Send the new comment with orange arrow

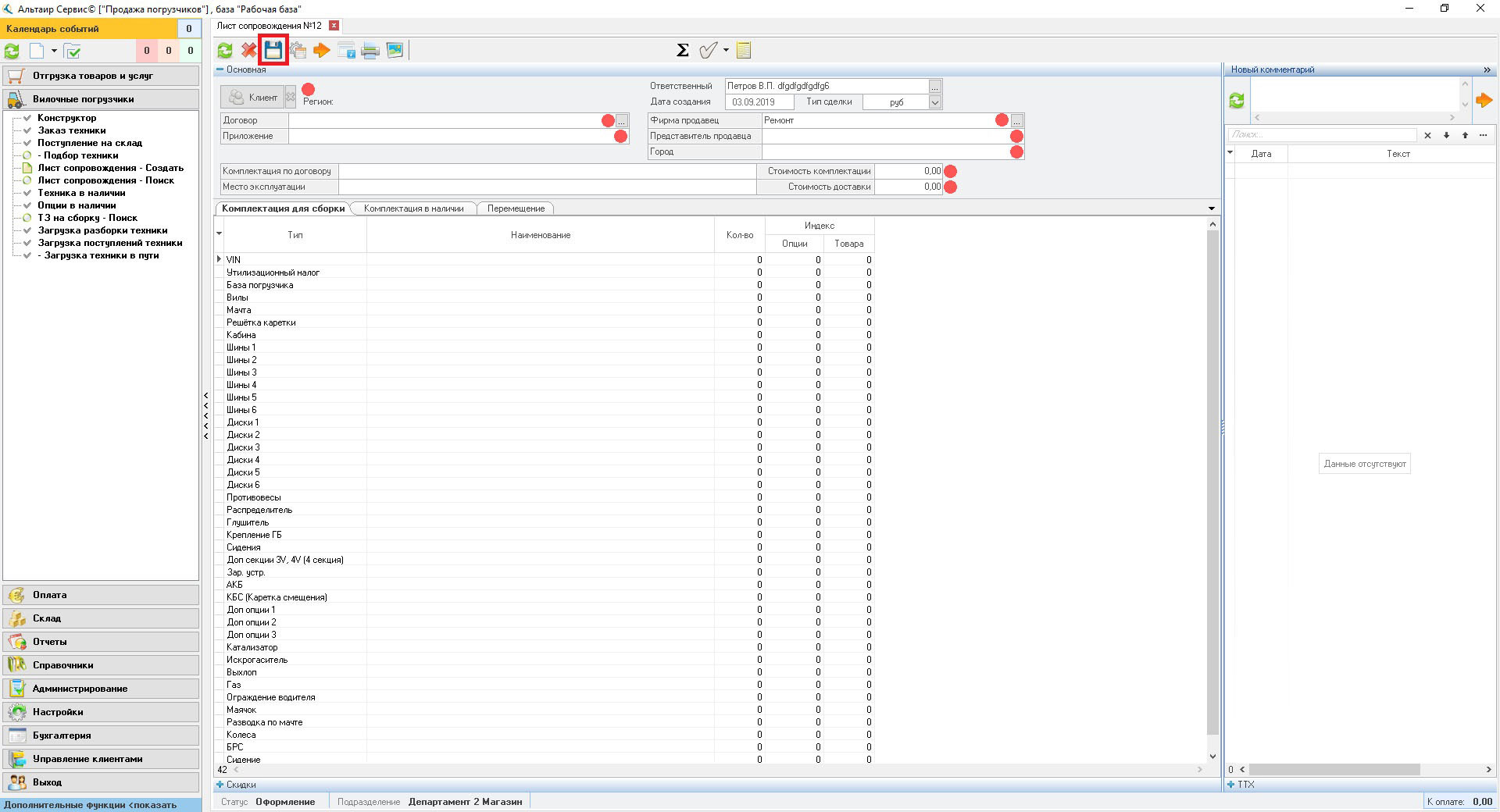tap(1484, 100)
